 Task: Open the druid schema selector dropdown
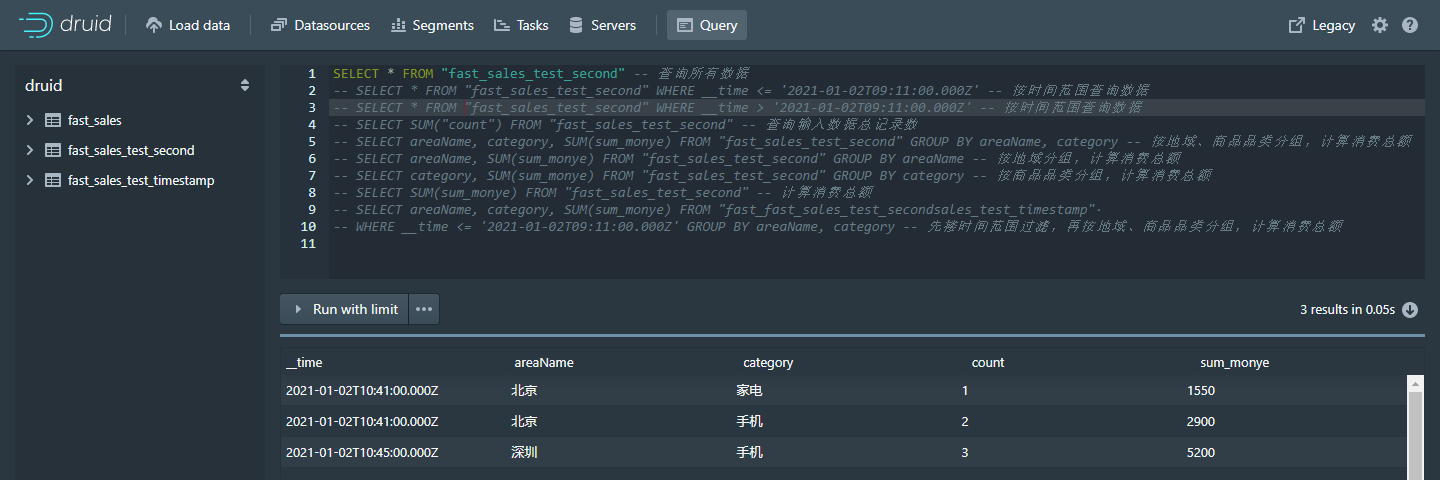(x=245, y=86)
